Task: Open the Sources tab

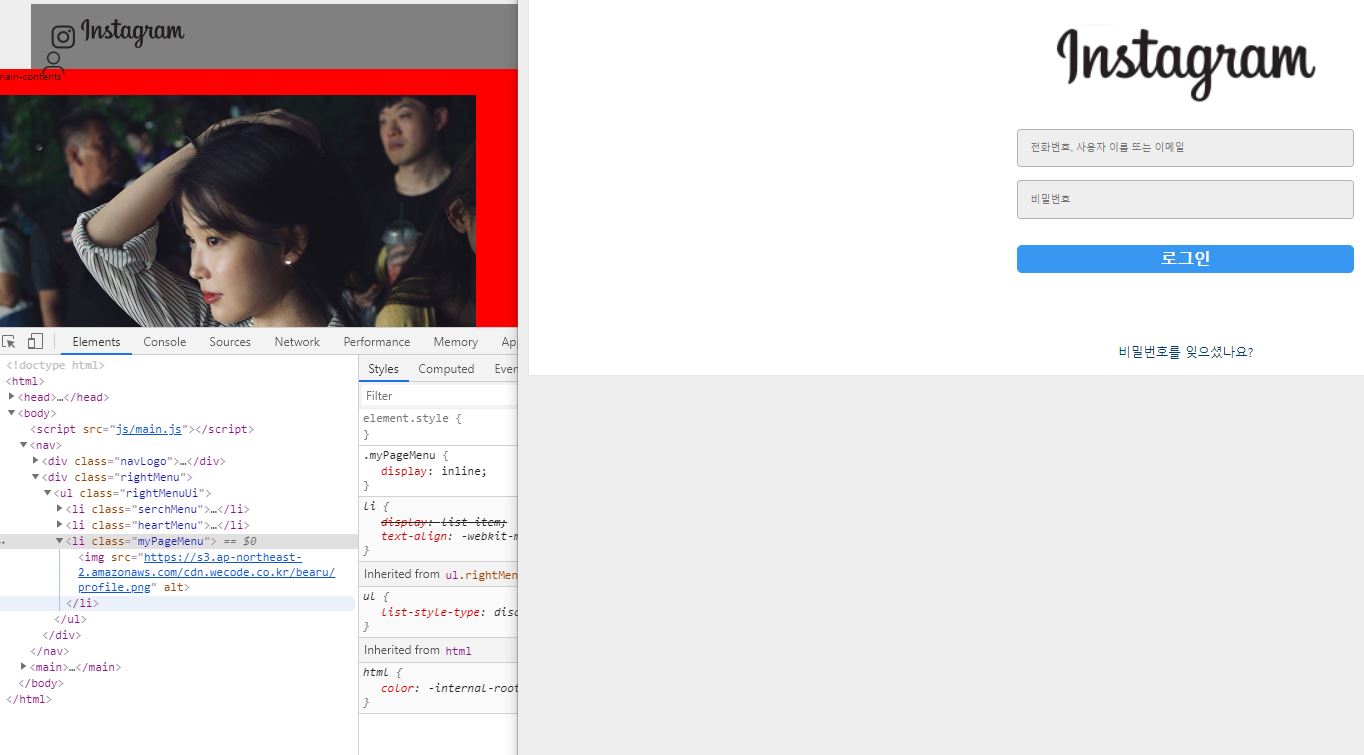Action: pyautogui.click(x=230, y=341)
